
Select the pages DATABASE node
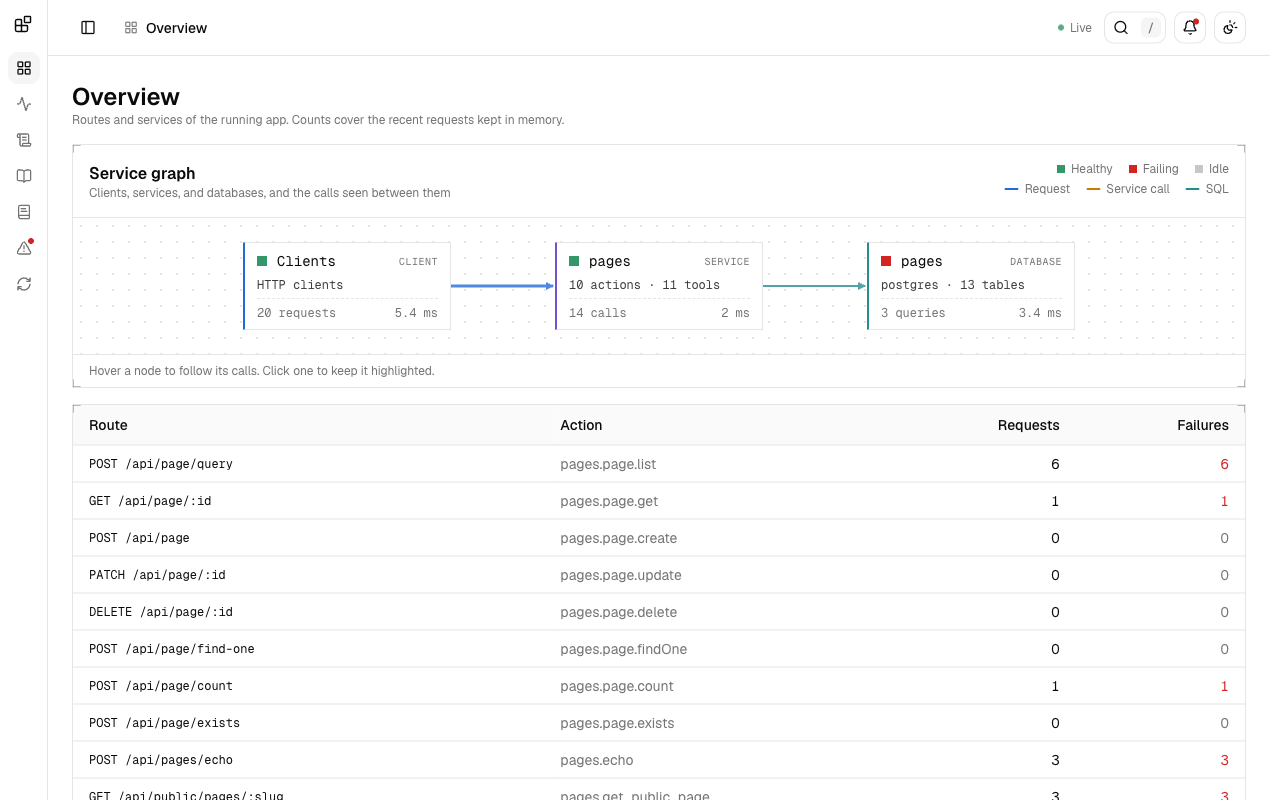(x=971, y=286)
